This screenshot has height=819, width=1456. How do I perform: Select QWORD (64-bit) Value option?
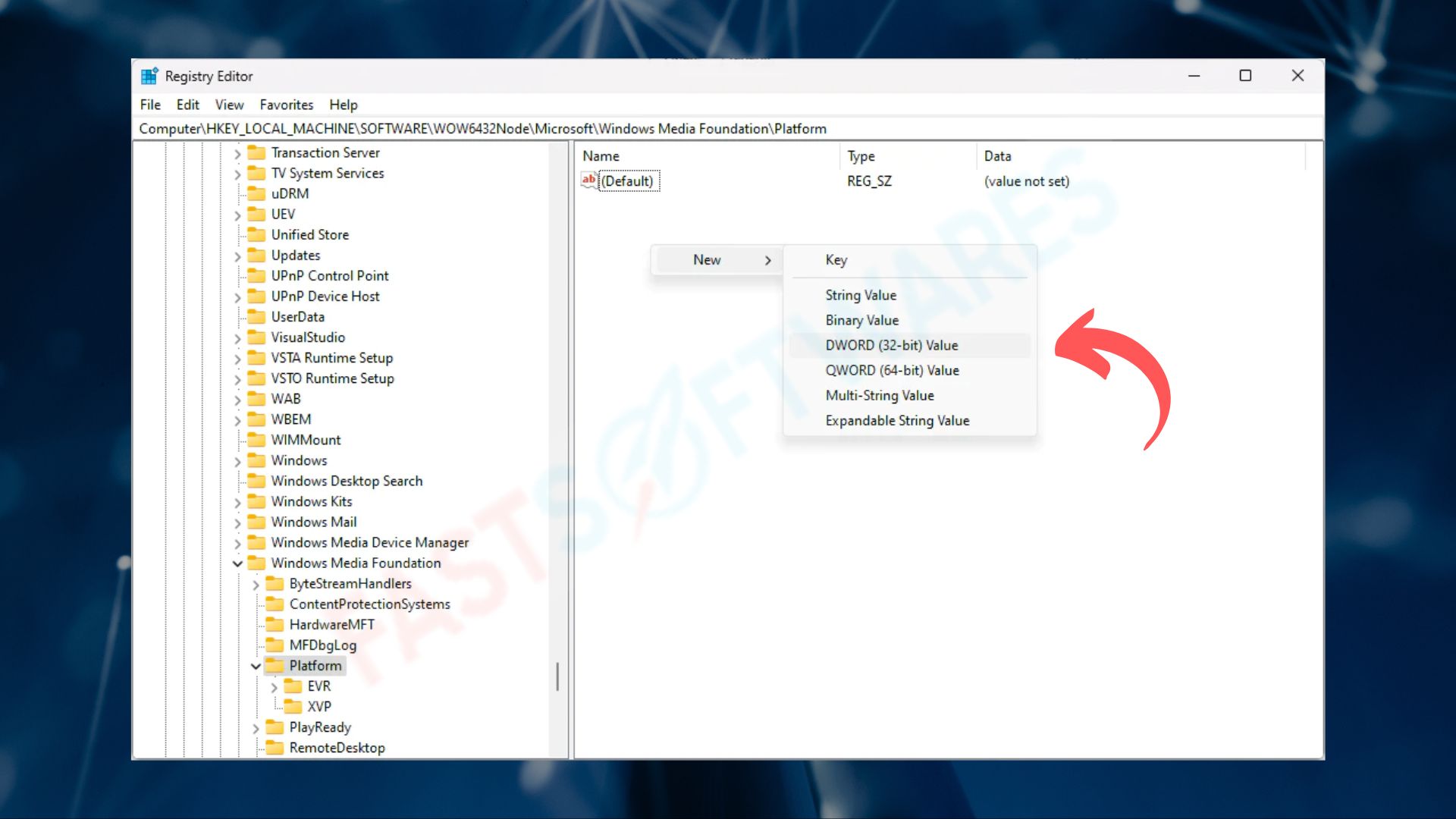click(x=909, y=370)
